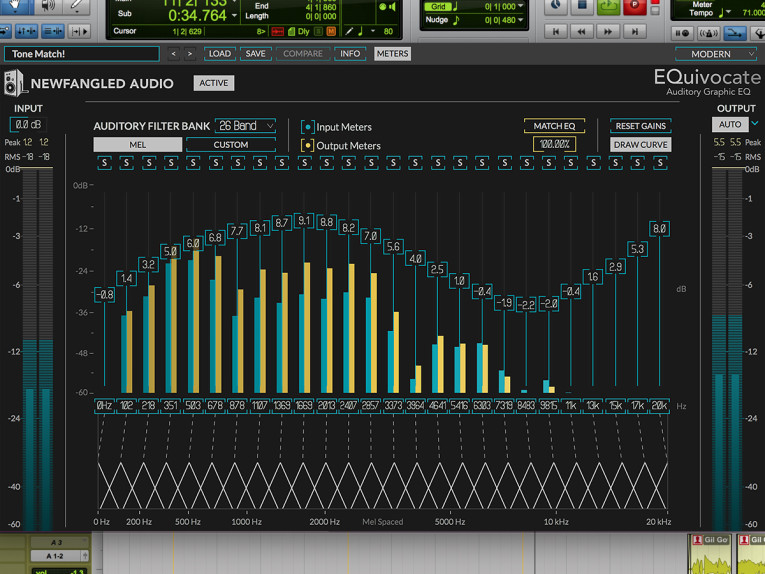Solo the 1107 Hz band

(260, 163)
